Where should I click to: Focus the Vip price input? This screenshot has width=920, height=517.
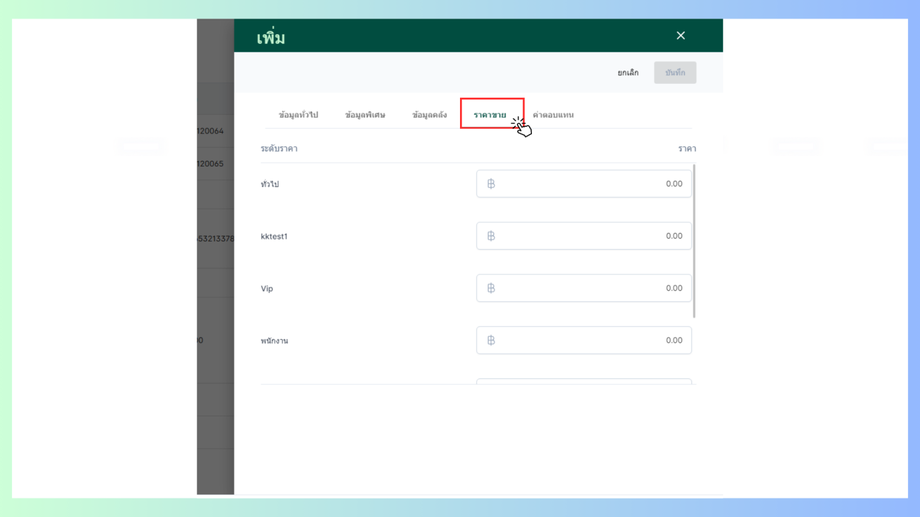[584, 288]
